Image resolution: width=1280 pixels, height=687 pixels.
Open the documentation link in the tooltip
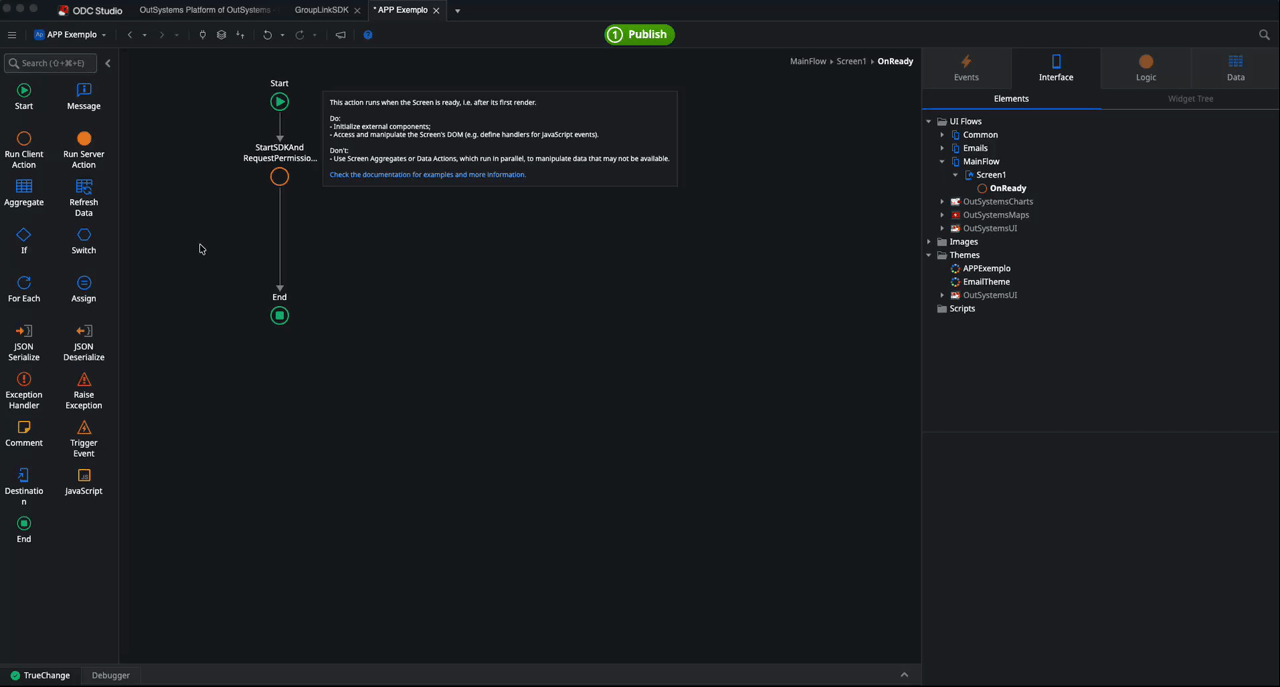coord(427,174)
